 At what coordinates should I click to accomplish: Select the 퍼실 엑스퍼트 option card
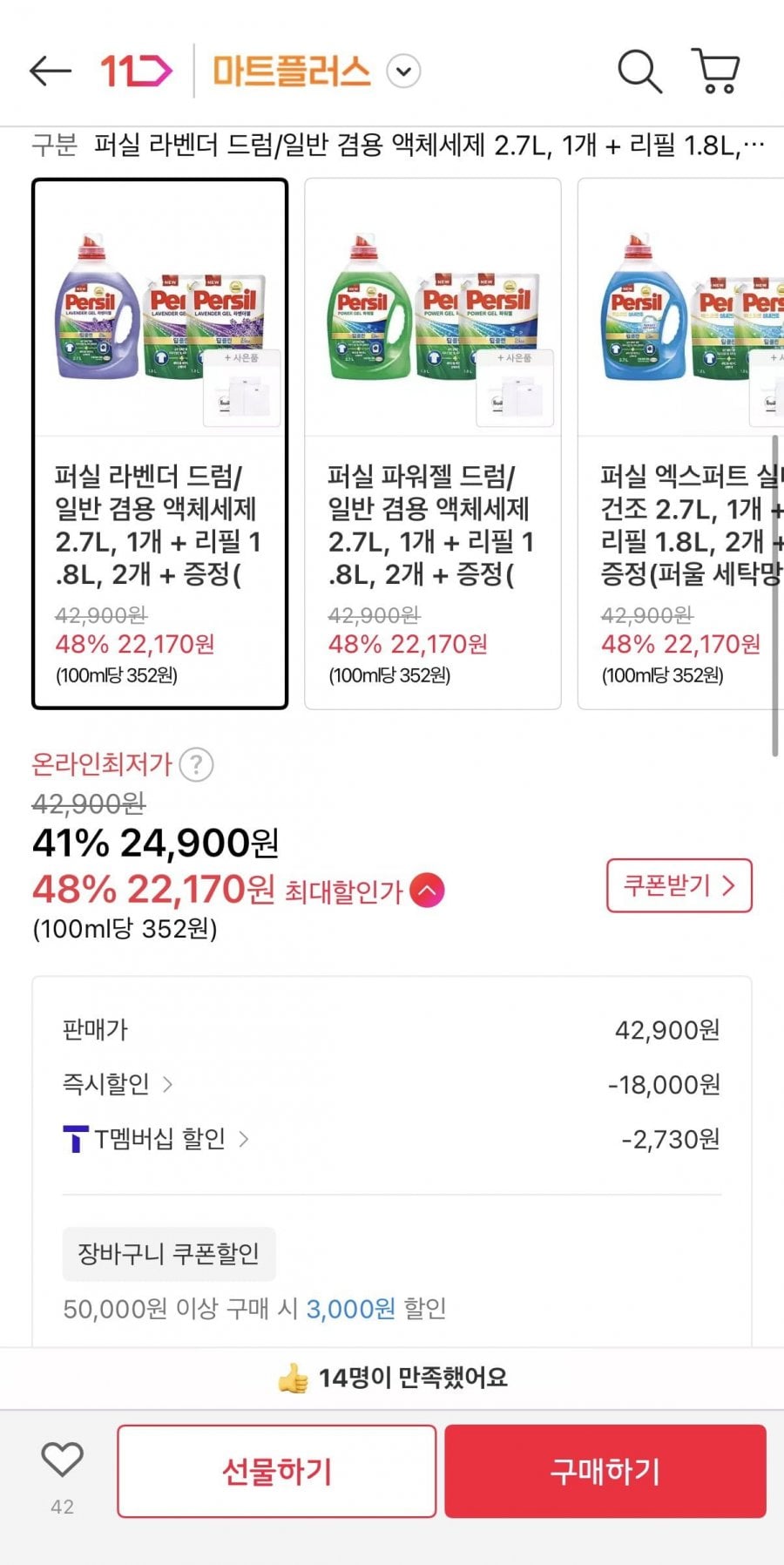click(681, 444)
